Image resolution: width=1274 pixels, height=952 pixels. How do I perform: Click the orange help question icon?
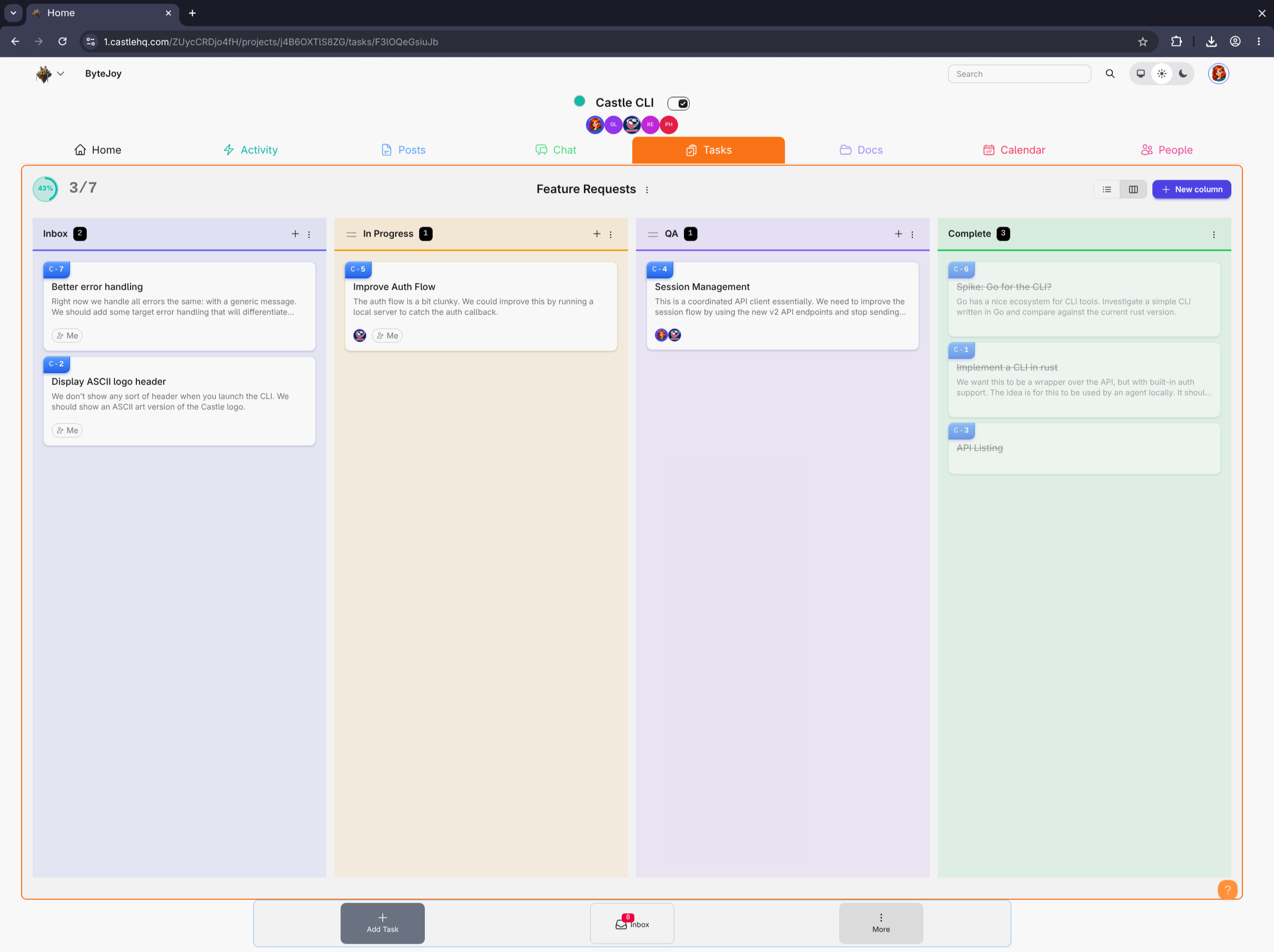click(x=1227, y=890)
